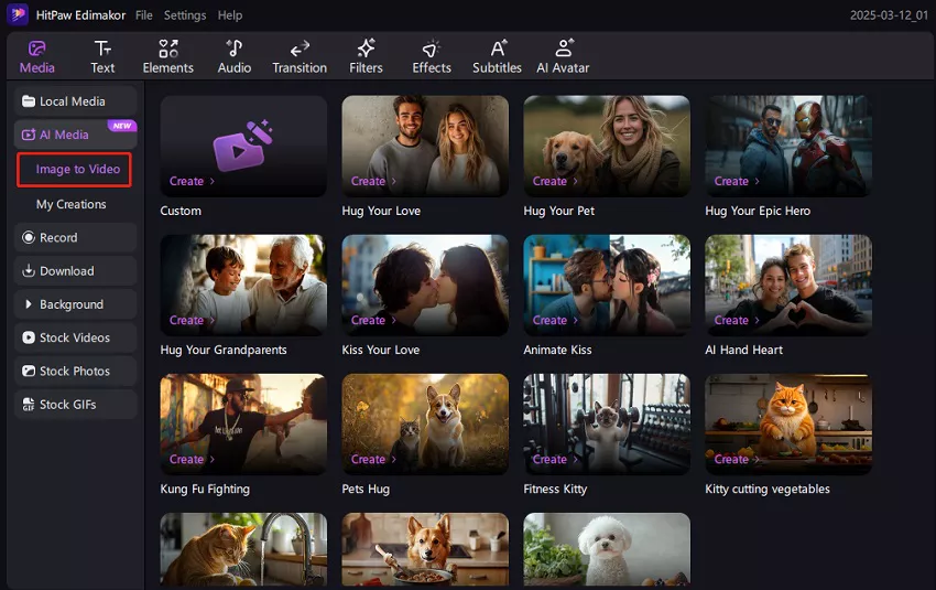Select the cat at faucet thumbnail
The width and height of the screenshot is (936, 590).
point(244,549)
